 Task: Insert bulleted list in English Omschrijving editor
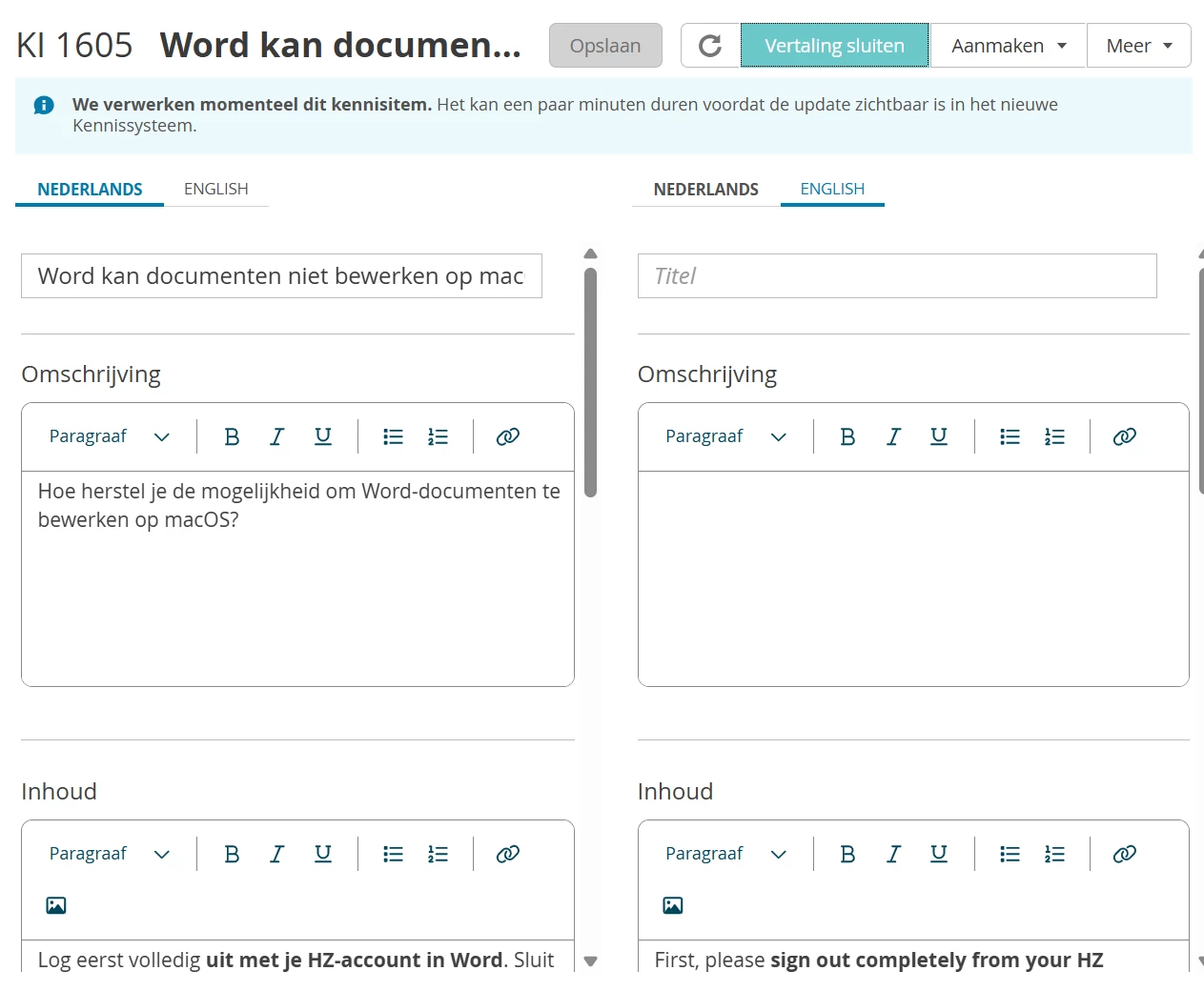(1010, 436)
